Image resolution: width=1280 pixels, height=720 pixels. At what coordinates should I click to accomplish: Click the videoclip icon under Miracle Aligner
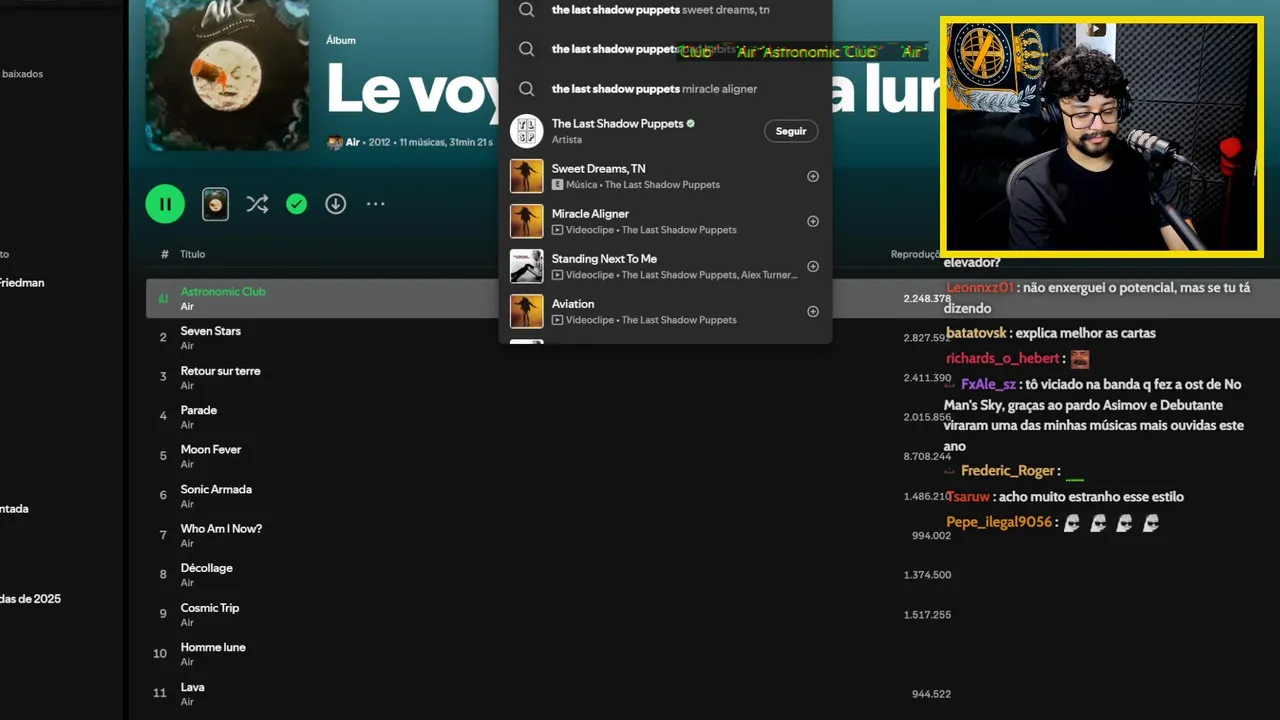coord(557,230)
